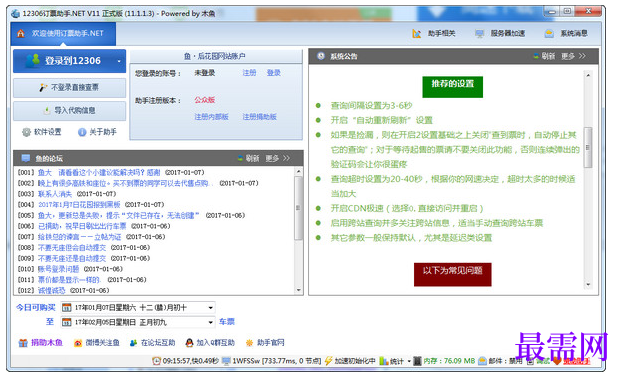Open the 助手相关 toolbar menu
This screenshot has height=378, width=627.
tap(434, 33)
